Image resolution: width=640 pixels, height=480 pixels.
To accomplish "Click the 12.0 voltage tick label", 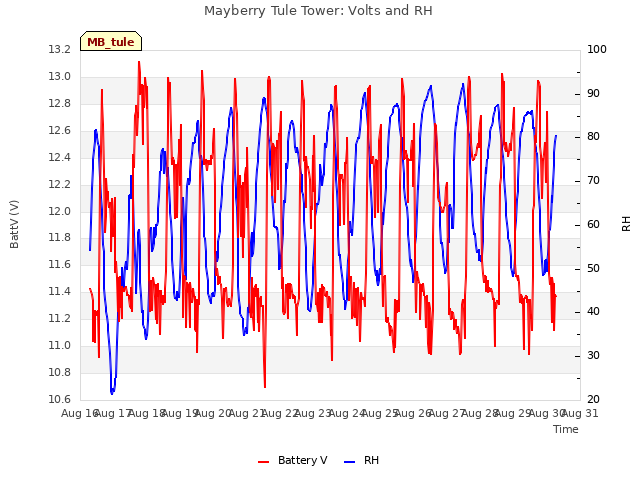I will pos(60,211).
